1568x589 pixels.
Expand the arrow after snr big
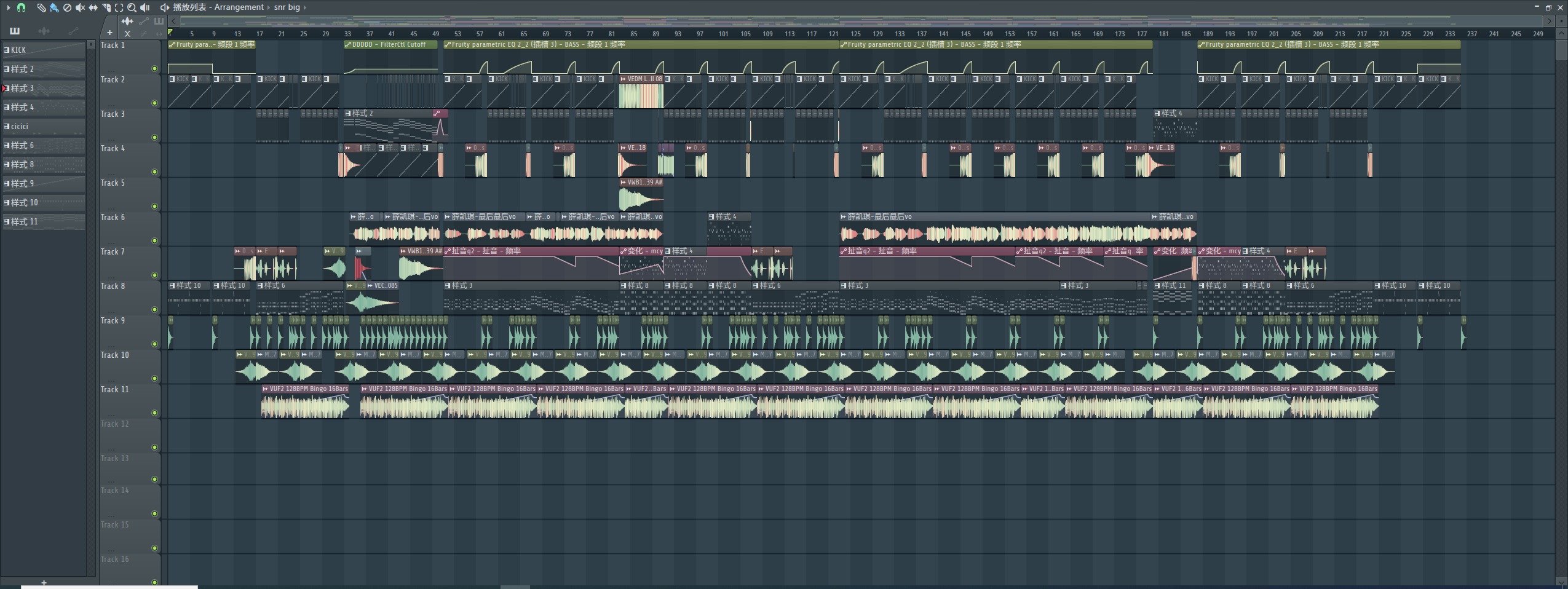tap(305, 7)
